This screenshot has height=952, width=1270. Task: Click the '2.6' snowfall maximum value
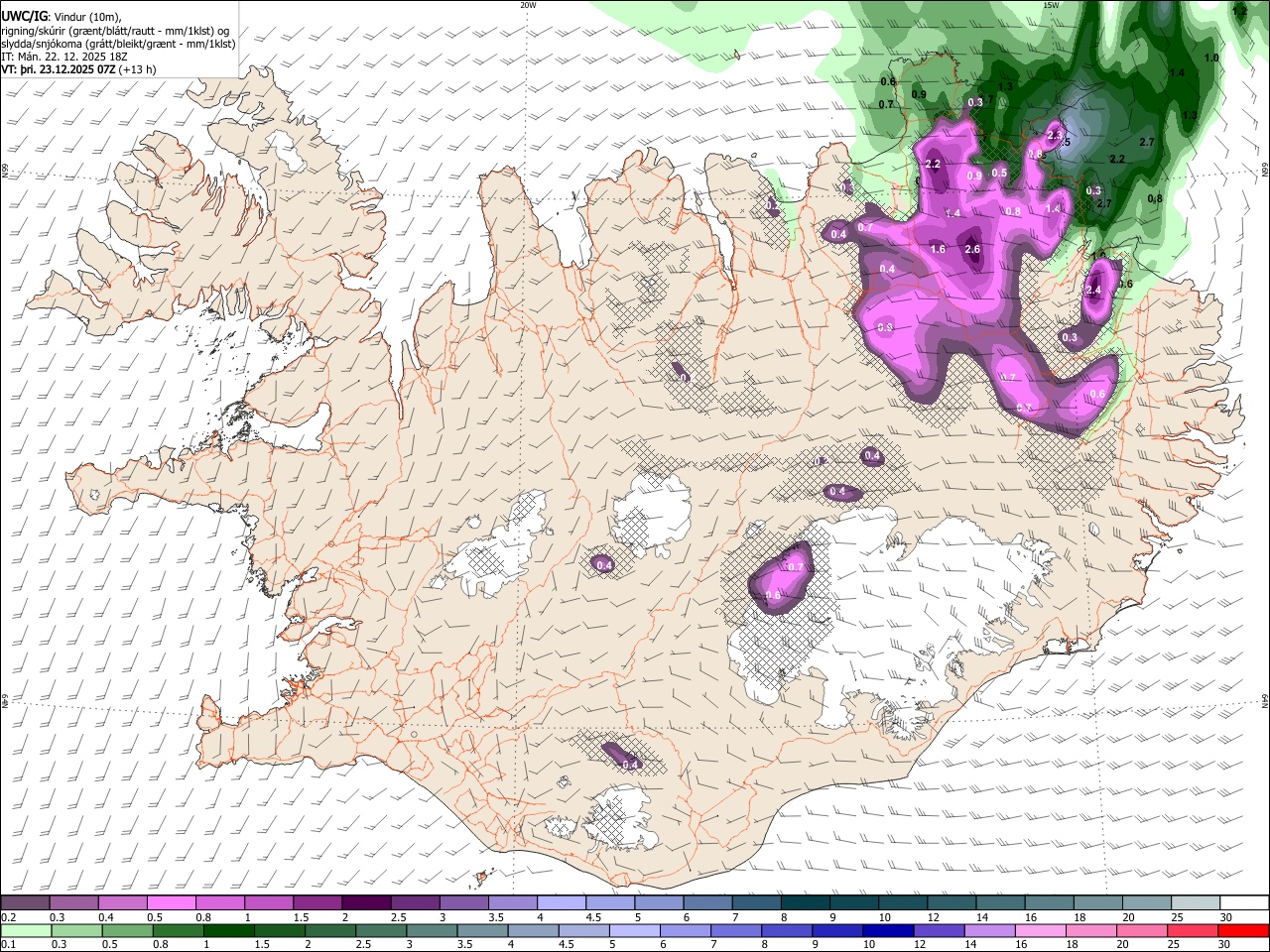[972, 250]
